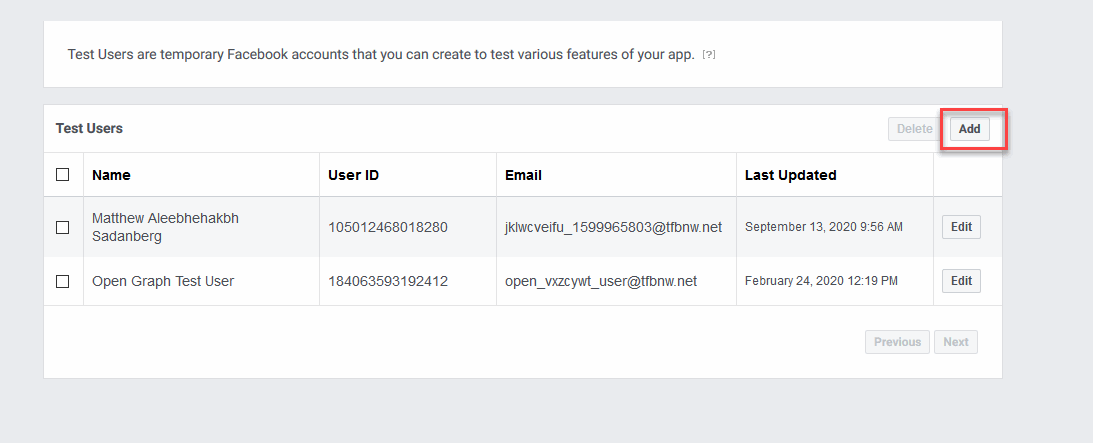Select the Open Graph Test User checkbox
This screenshot has height=443, width=1093.
tap(63, 281)
